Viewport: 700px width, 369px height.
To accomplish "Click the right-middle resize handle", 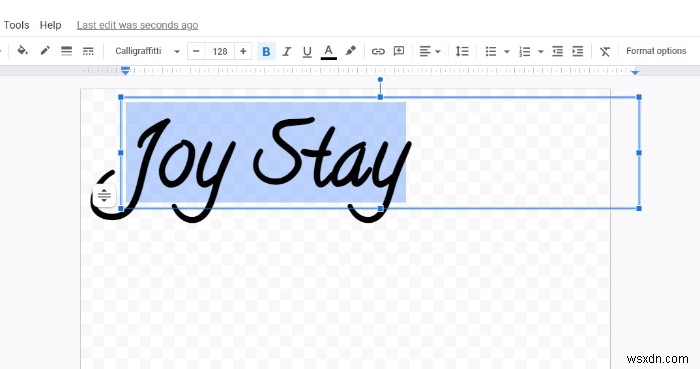I will click(639, 153).
